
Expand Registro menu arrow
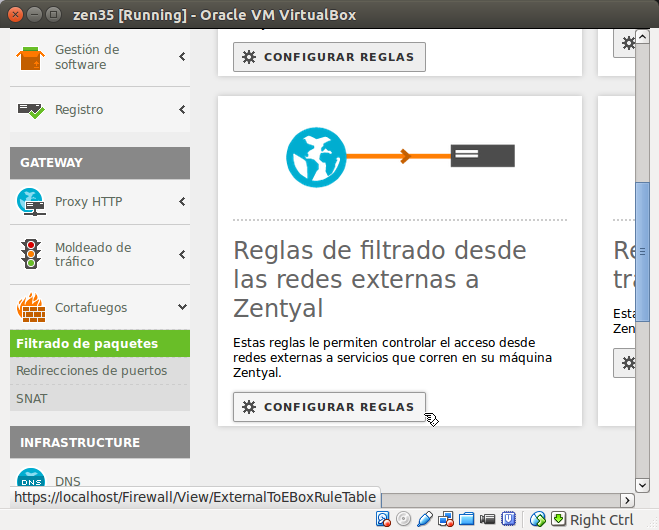(x=182, y=110)
